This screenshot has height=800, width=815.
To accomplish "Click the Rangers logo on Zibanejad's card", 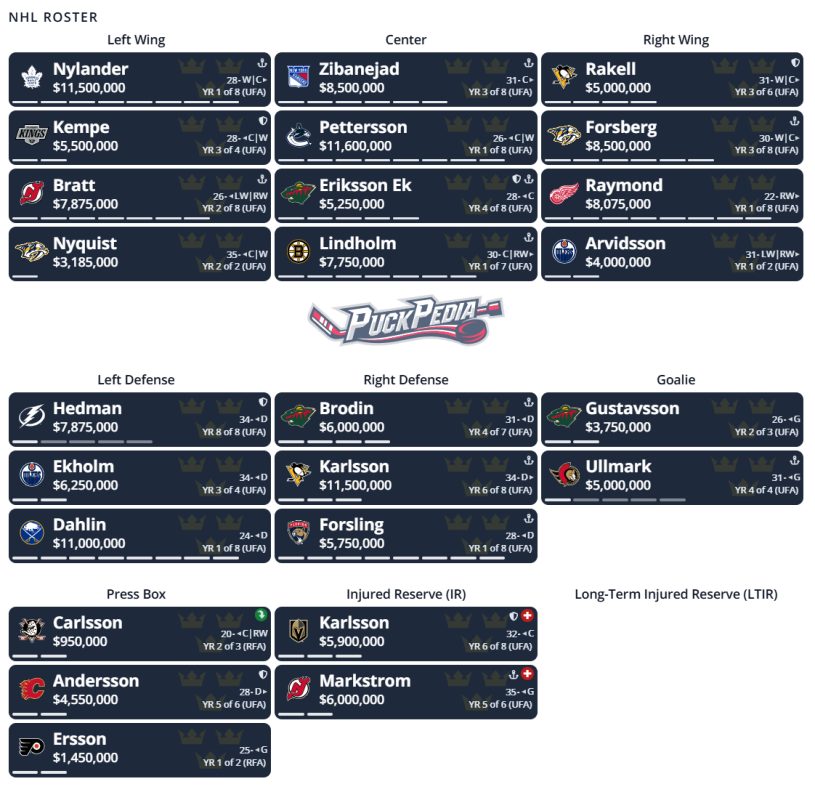I will (299, 77).
